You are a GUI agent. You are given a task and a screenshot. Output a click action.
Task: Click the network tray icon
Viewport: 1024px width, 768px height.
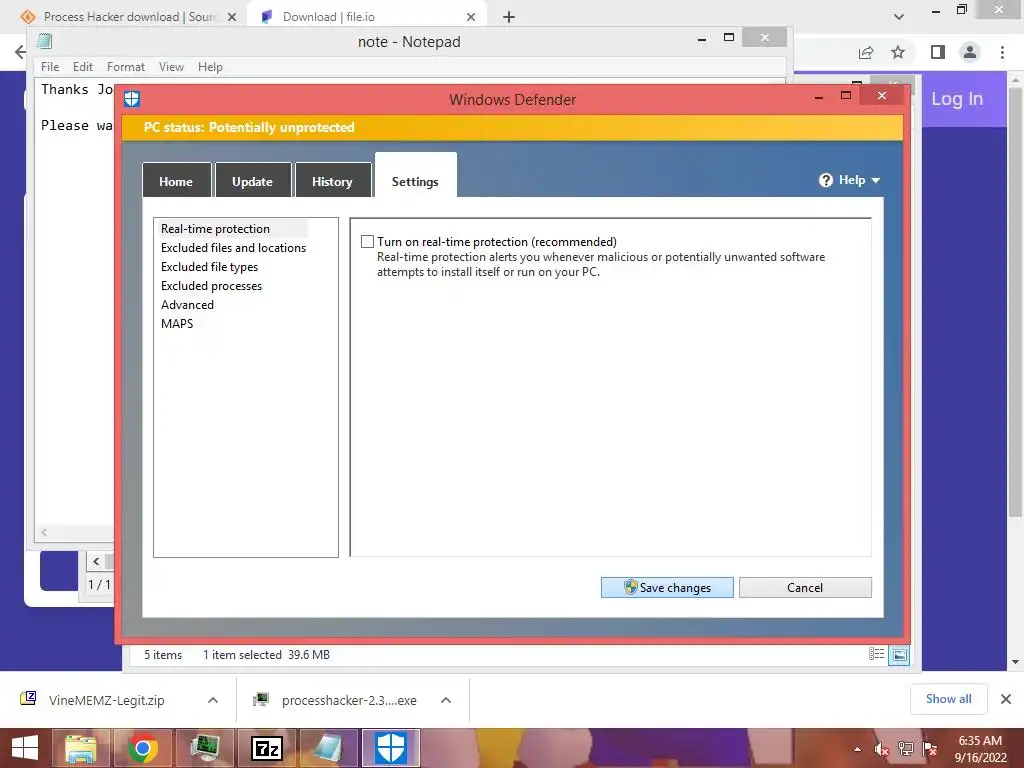(906, 749)
